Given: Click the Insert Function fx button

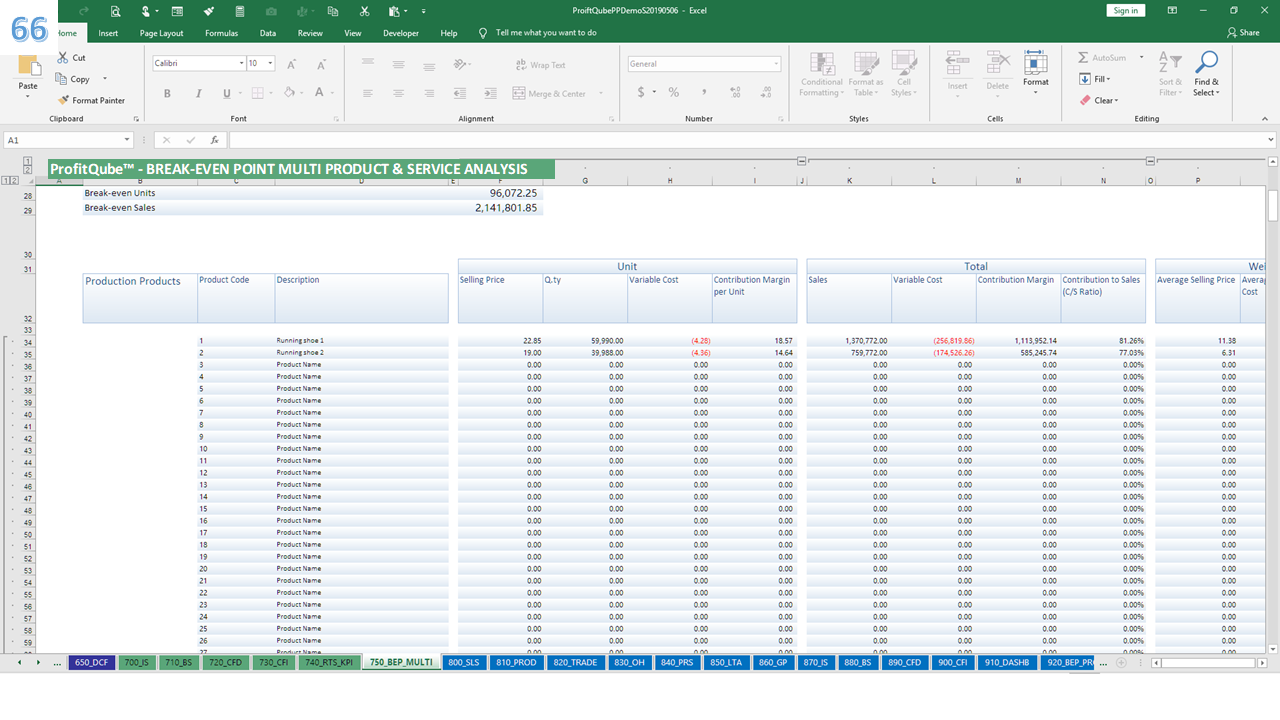Looking at the screenshot, I should 213,140.
